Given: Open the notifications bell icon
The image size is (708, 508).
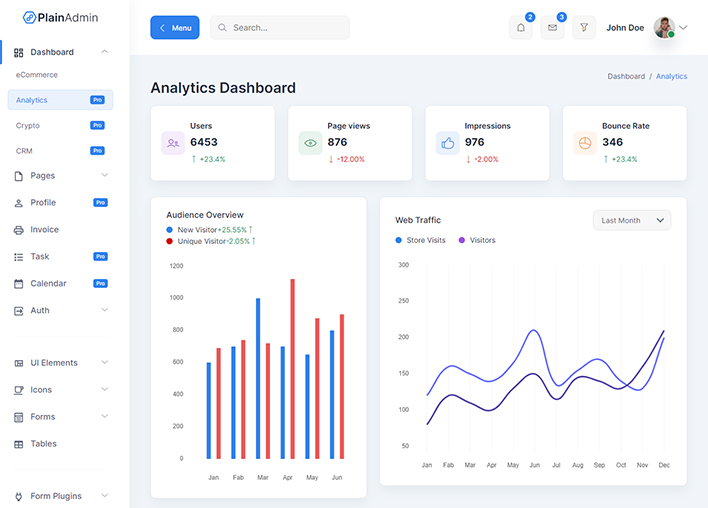Looking at the screenshot, I should click(x=520, y=28).
